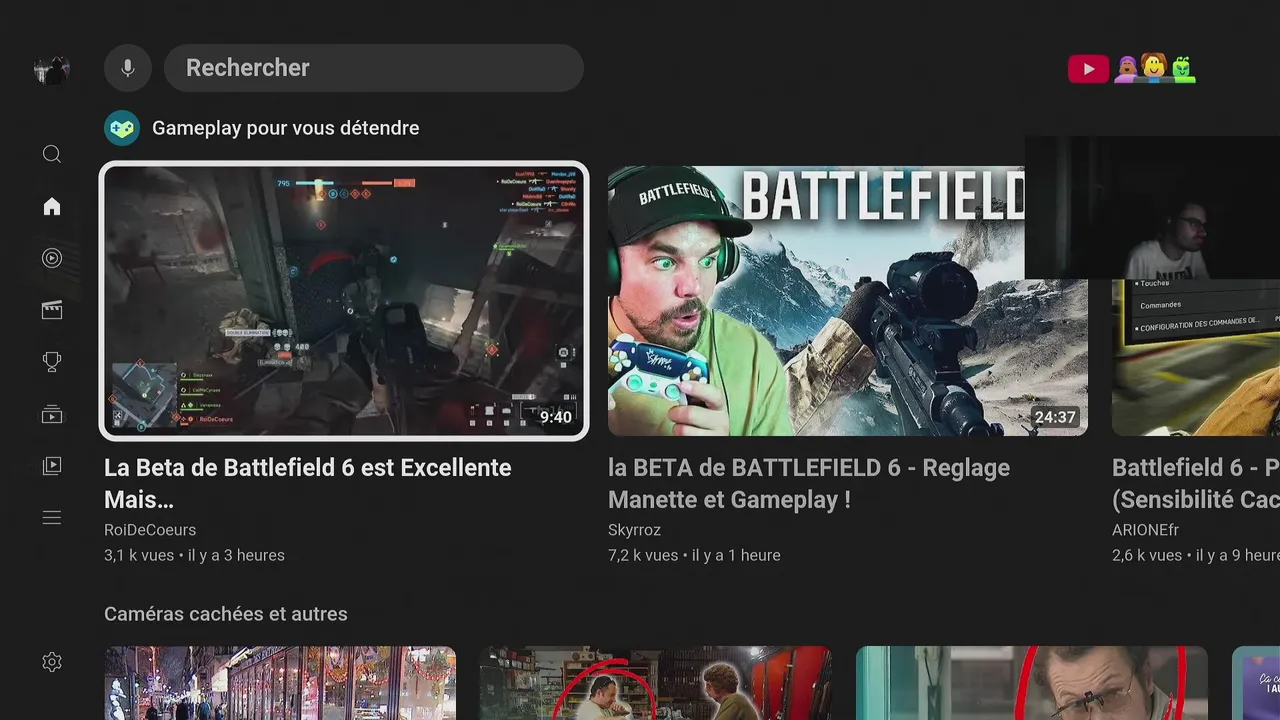The width and height of the screenshot is (1280, 720).
Task: Open Subscriptions icon in the sidebar
Action: pyautogui.click(x=52, y=414)
